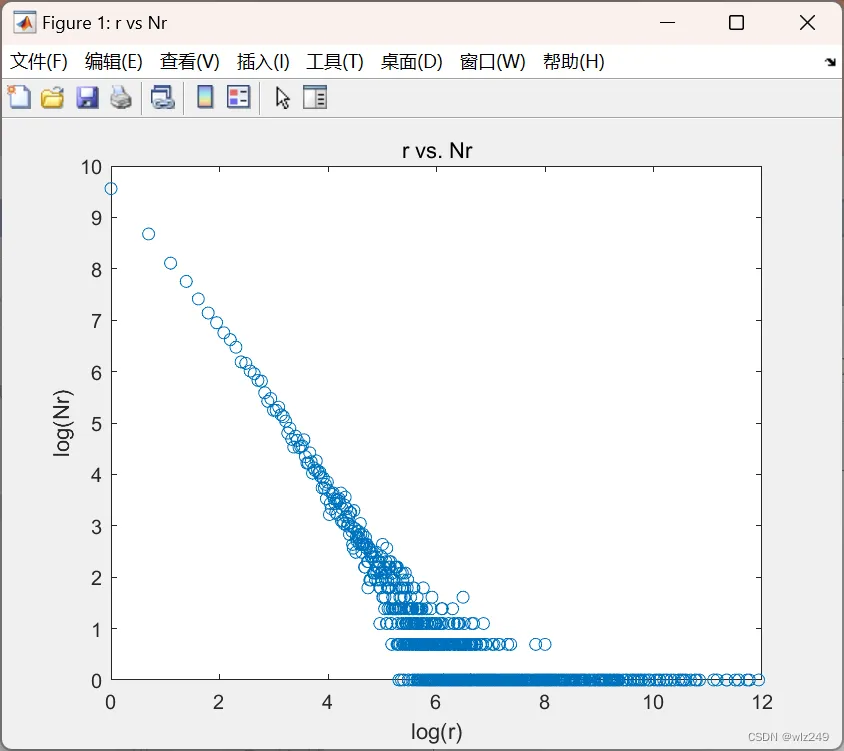This screenshot has width=844, height=751.
Task: Open the Property Inspector icon
Action: click(315, 97)
